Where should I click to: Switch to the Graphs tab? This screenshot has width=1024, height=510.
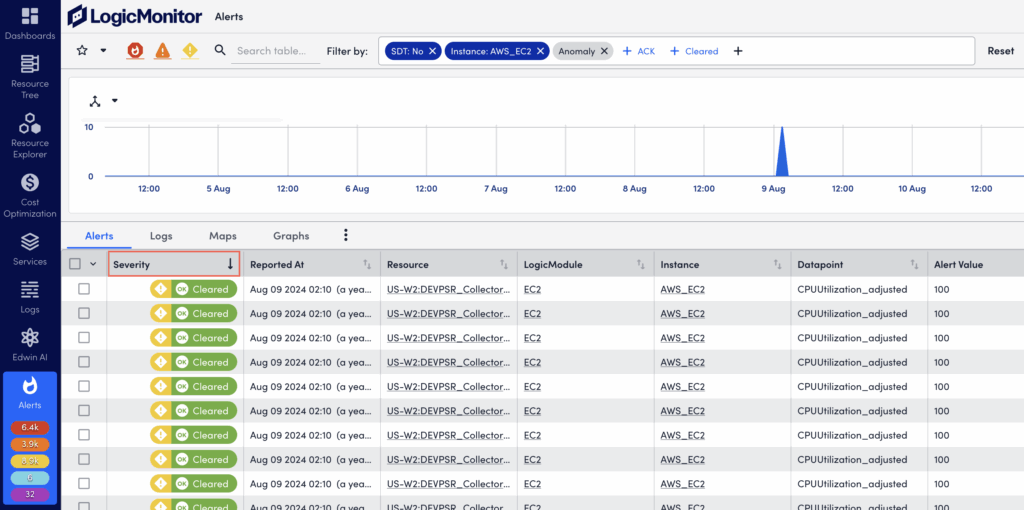click(291, 236)
